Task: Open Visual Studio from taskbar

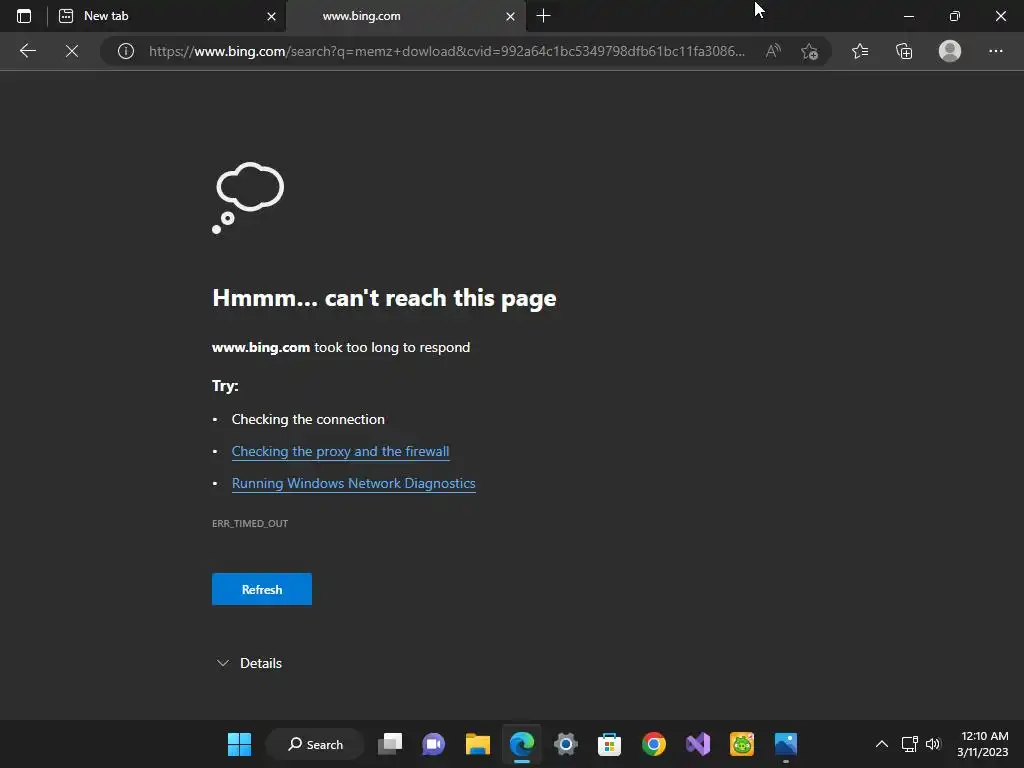Action: [697, 744]
